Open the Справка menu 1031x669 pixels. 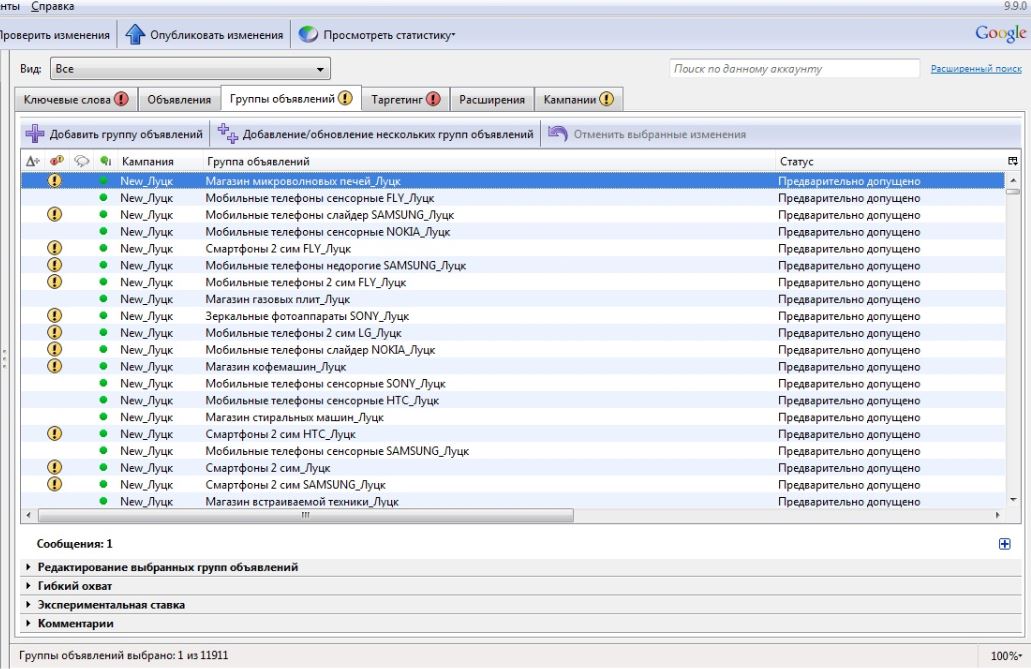click(53, 7)
